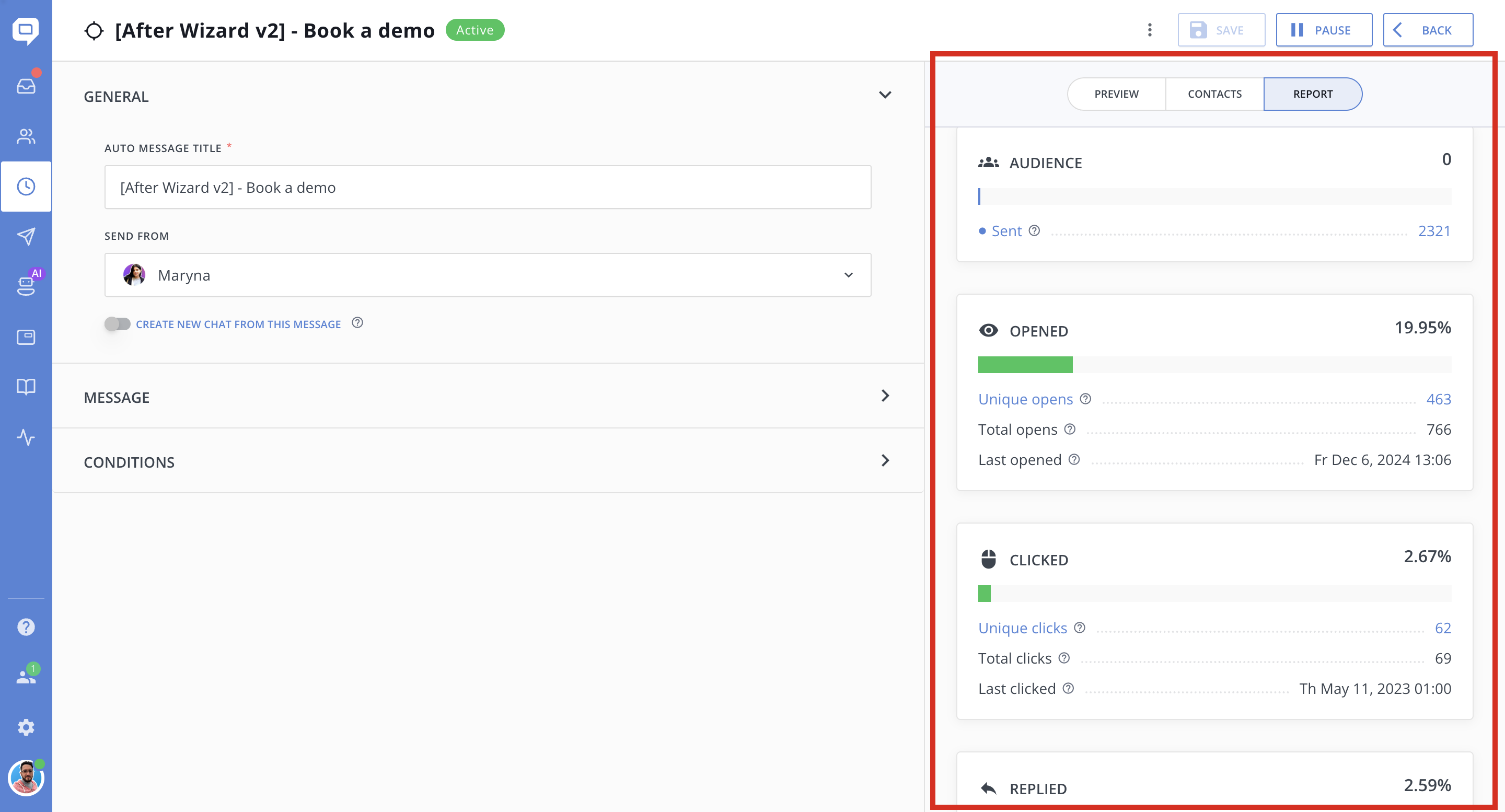This screenshot has height=812, width=1505.
Task: Click help icon next to Last clicked
Action: 1068,689
